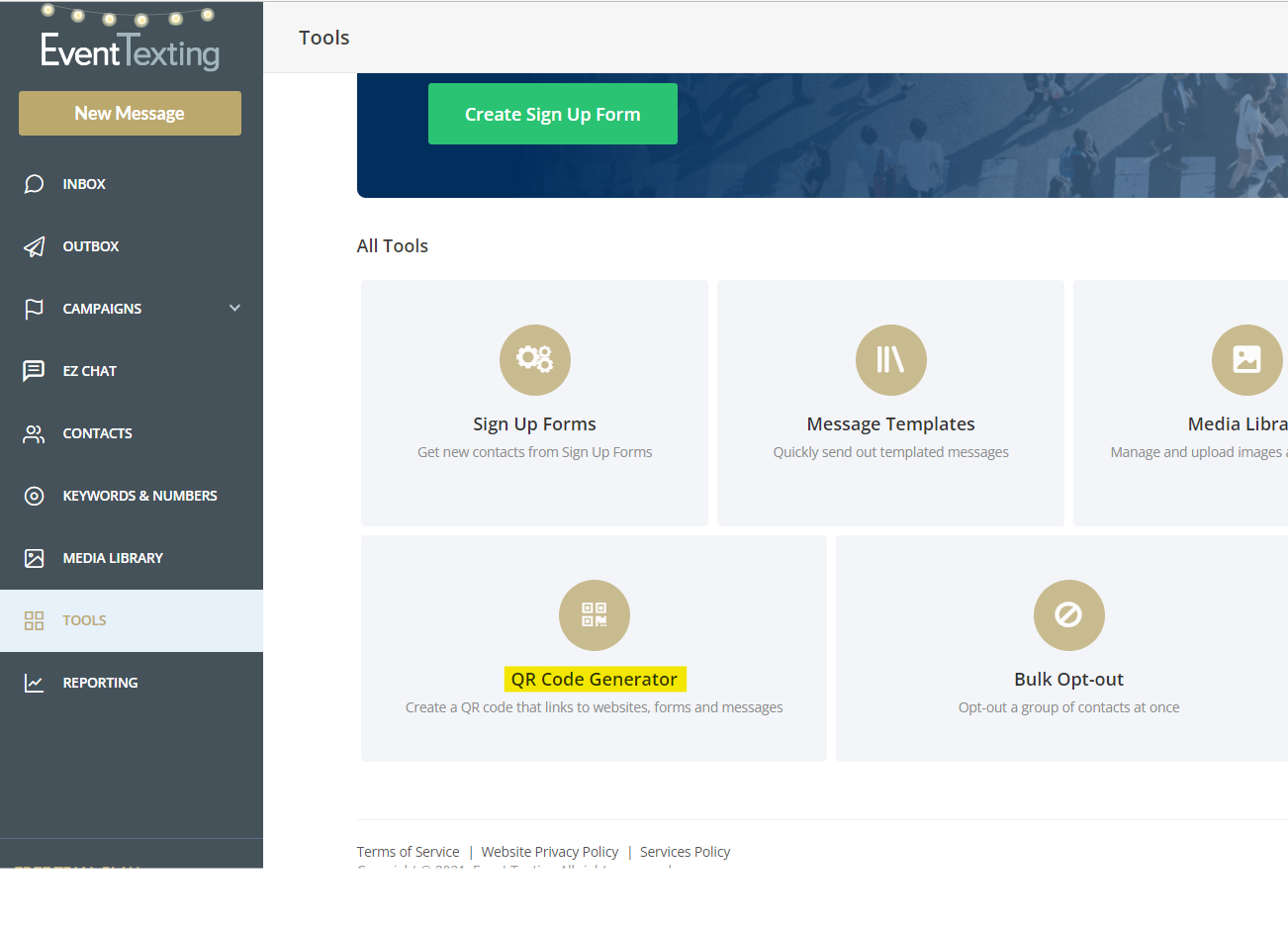1288x931 pixels.
Task: Click 'Get new contacts from Sign Up Forms' text
Action: tap(535, 452)
